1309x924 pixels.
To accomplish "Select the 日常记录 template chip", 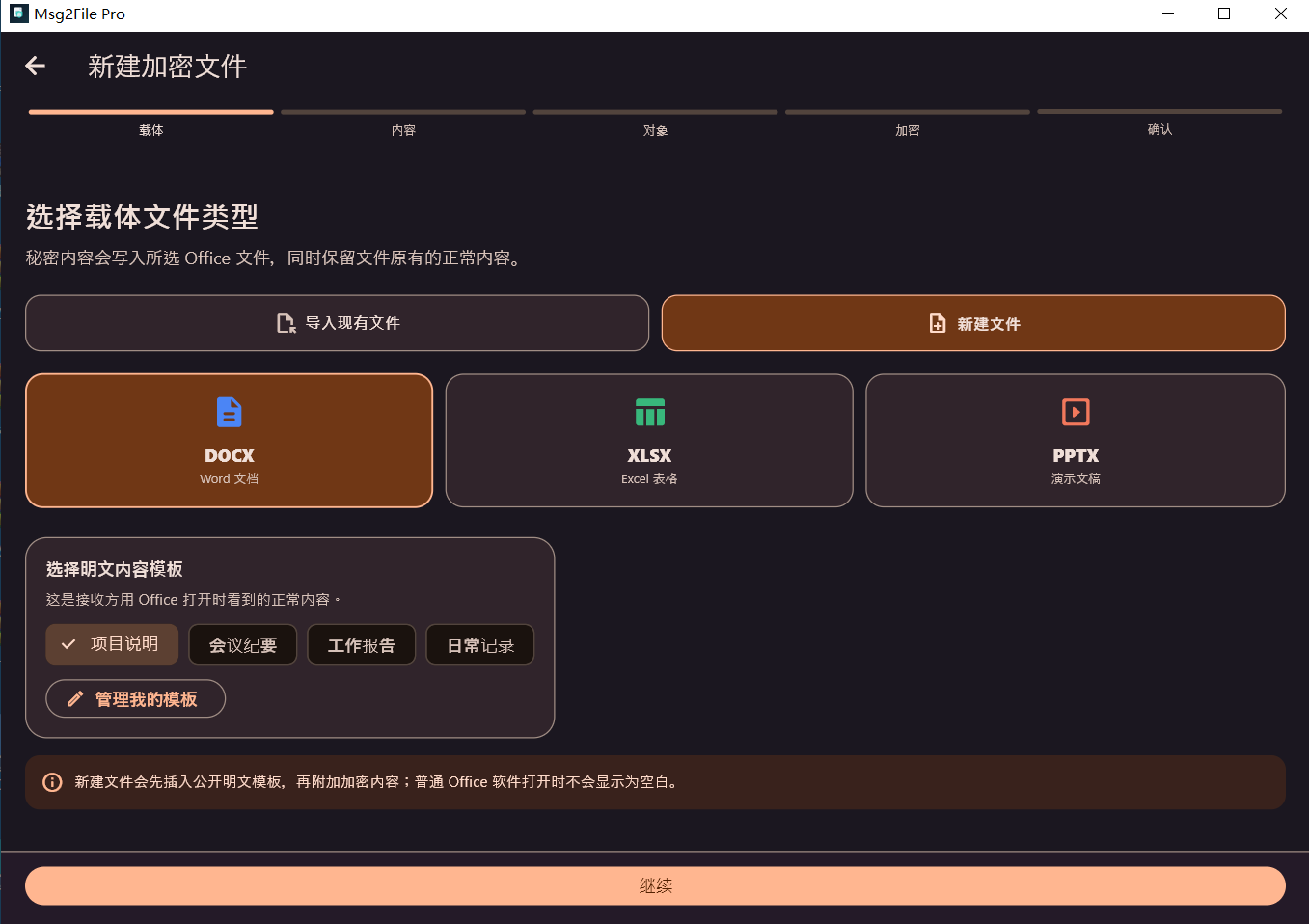I will (x=480, y=644).
